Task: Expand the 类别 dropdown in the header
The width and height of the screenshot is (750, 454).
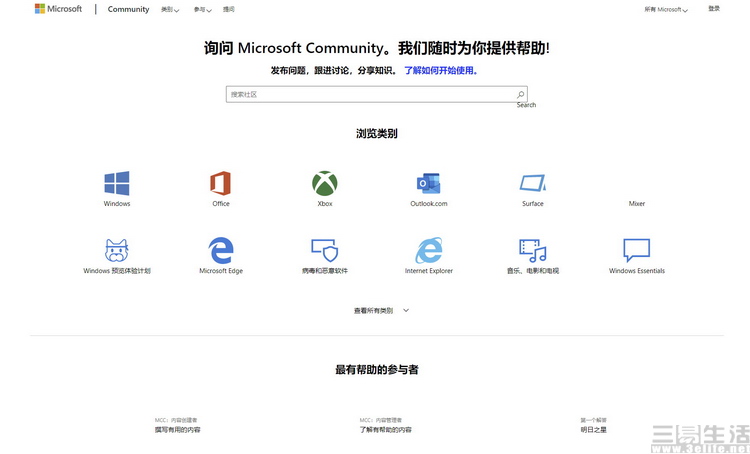Action: [x=170, y=10]
